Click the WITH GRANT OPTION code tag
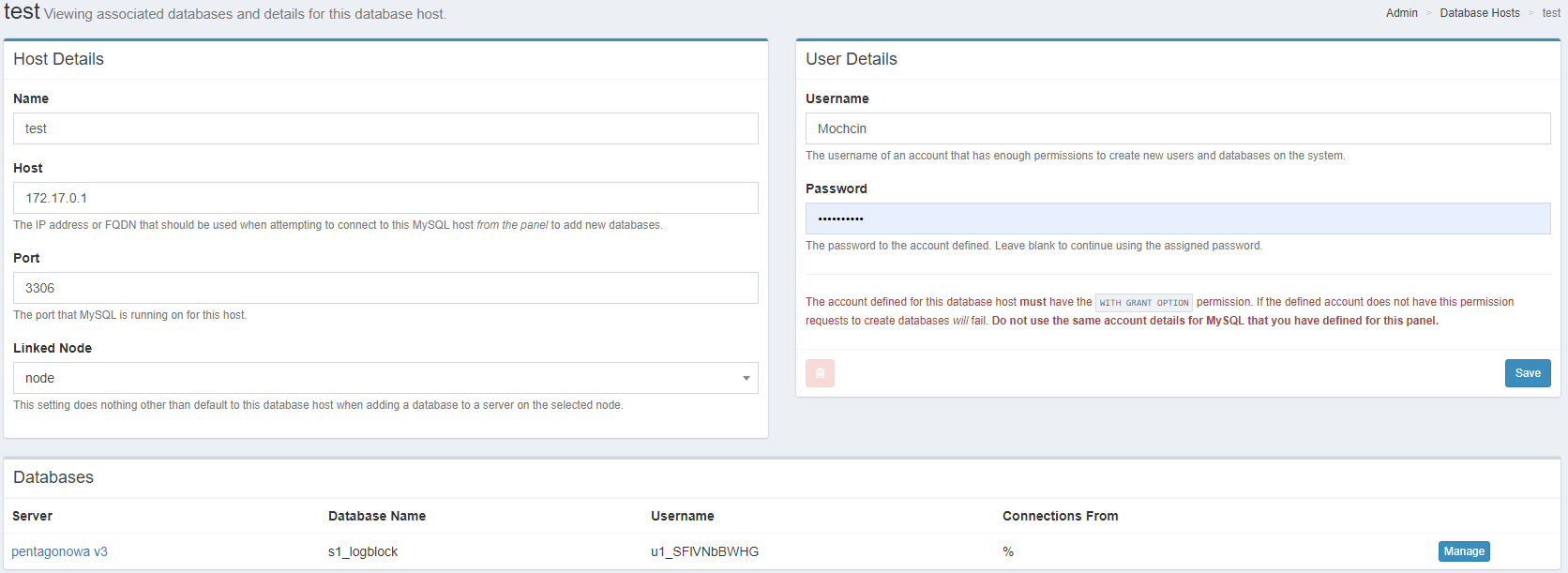1568x573 pixels. click(1143, 303)
